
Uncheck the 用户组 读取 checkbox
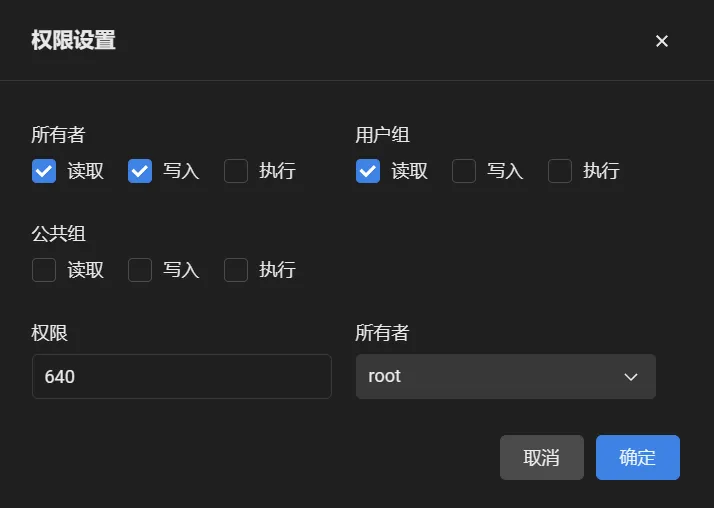(x=368, y=171)
